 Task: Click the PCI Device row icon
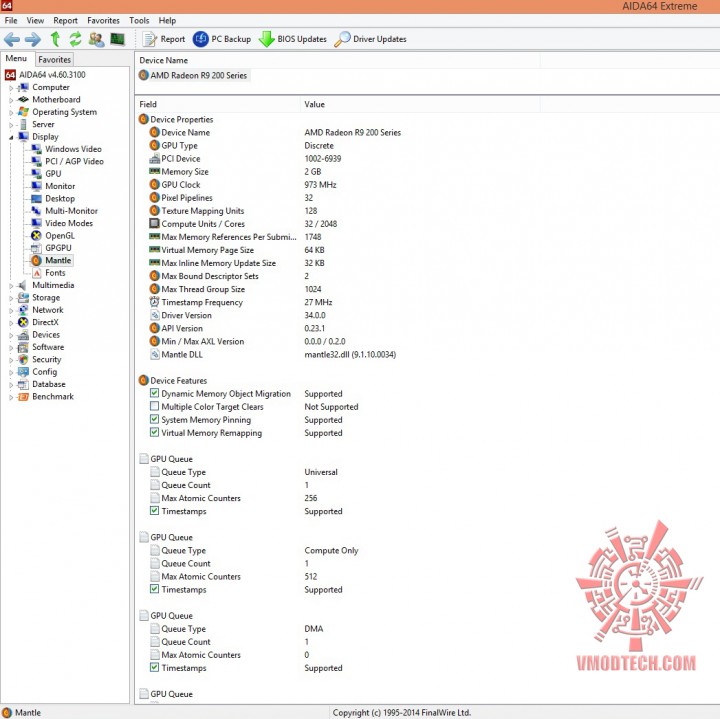coord(155,159)
